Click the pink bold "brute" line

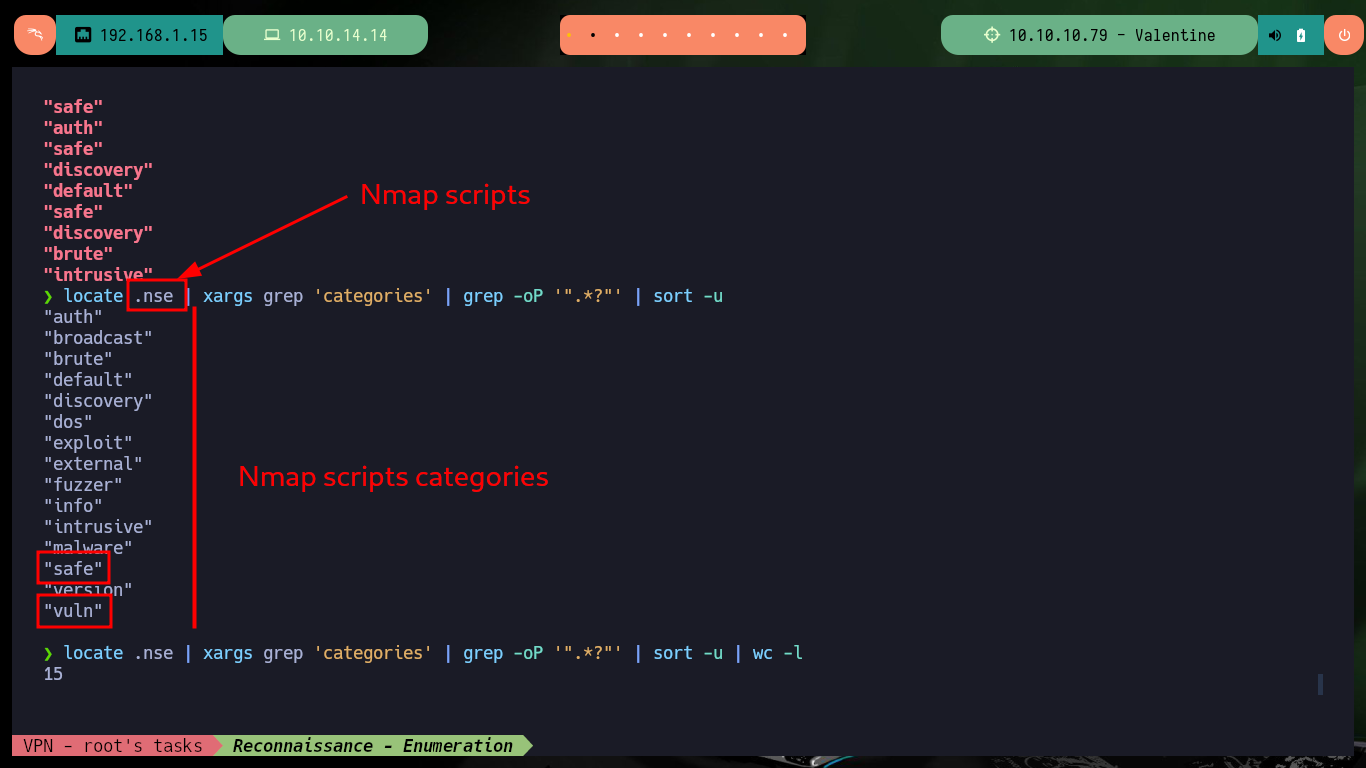coord(78,254)
